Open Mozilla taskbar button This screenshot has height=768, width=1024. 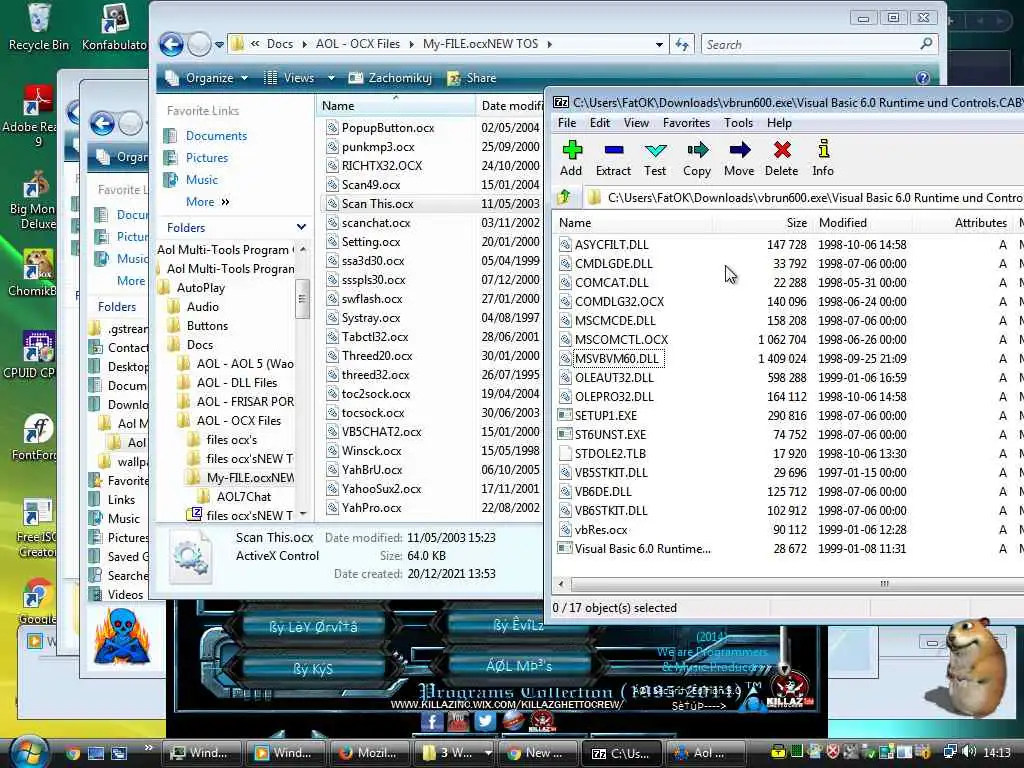(369, 752)
